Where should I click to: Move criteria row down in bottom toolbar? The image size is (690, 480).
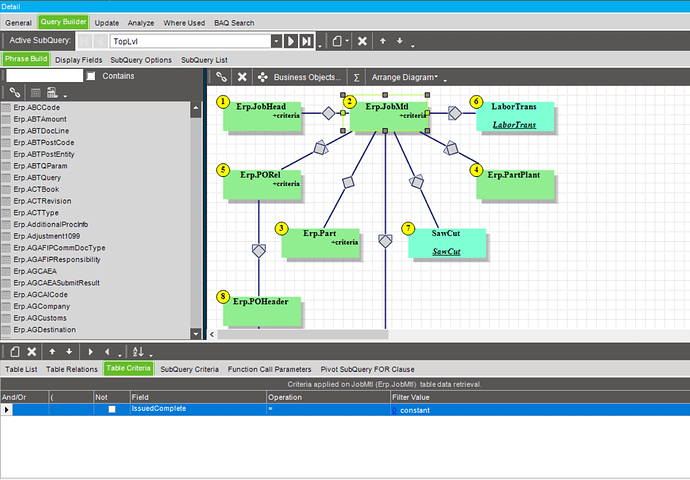(x=69, y=352)
